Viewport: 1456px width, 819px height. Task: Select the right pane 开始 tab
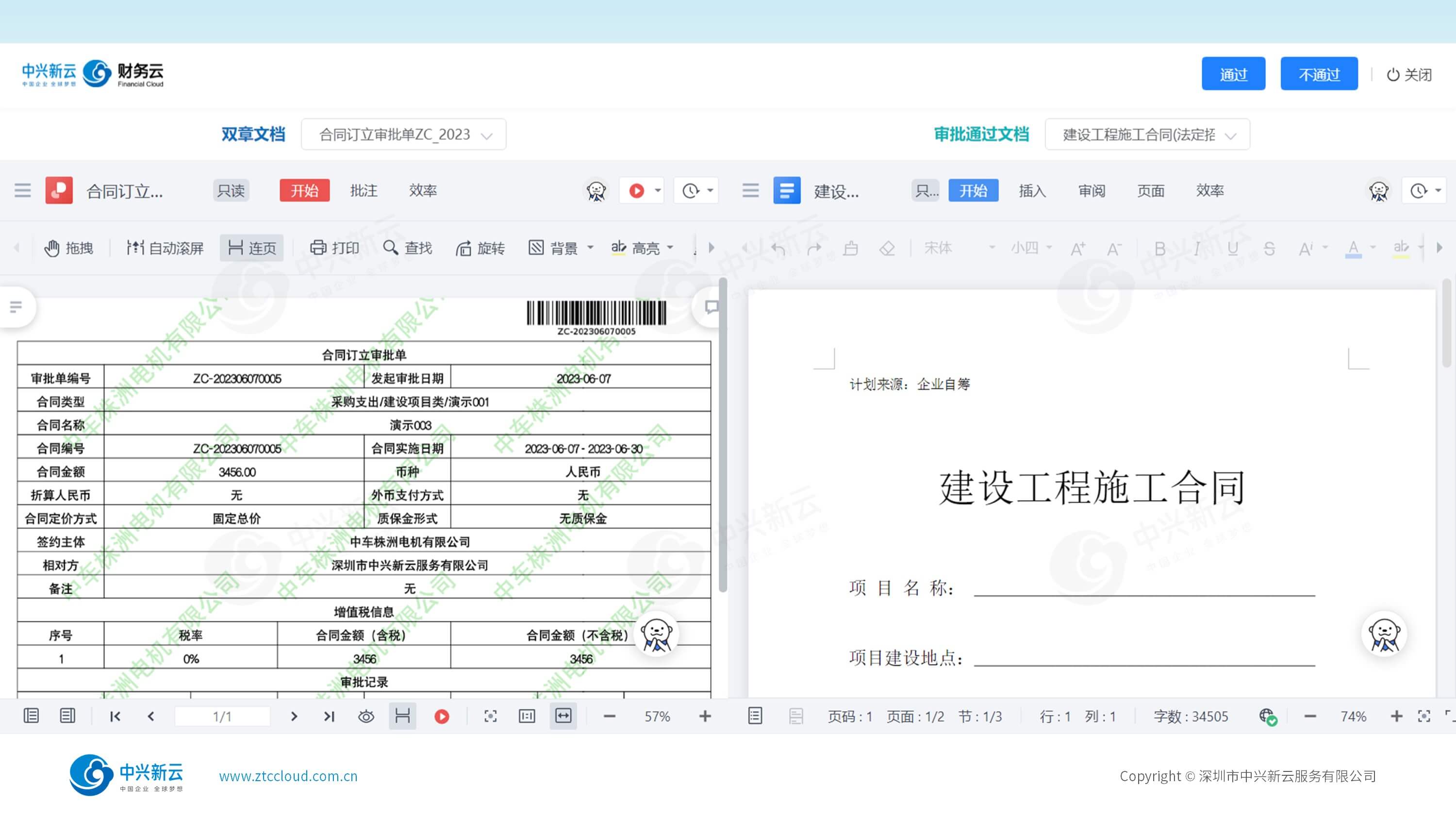(x=973, y=190)
